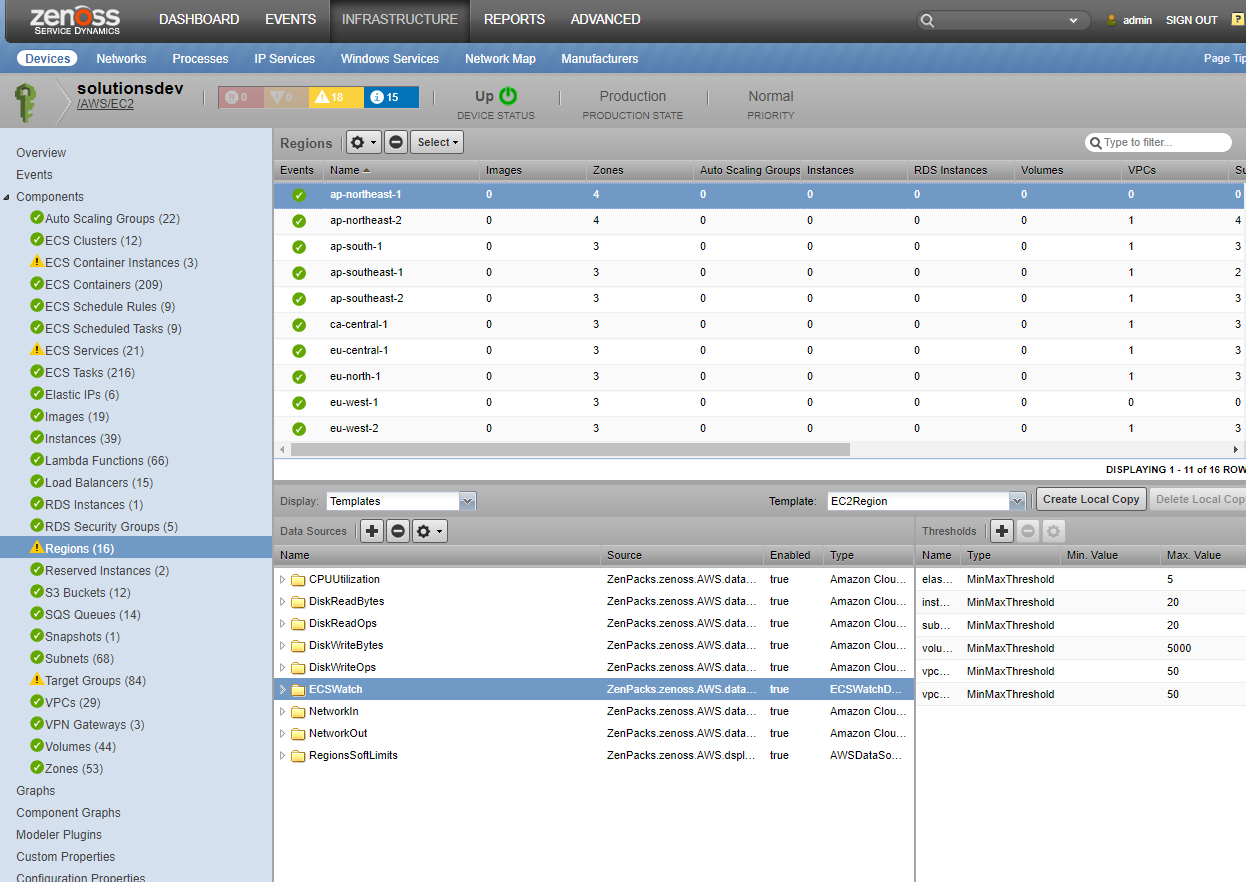Click the header search input field

(1002, 20)
